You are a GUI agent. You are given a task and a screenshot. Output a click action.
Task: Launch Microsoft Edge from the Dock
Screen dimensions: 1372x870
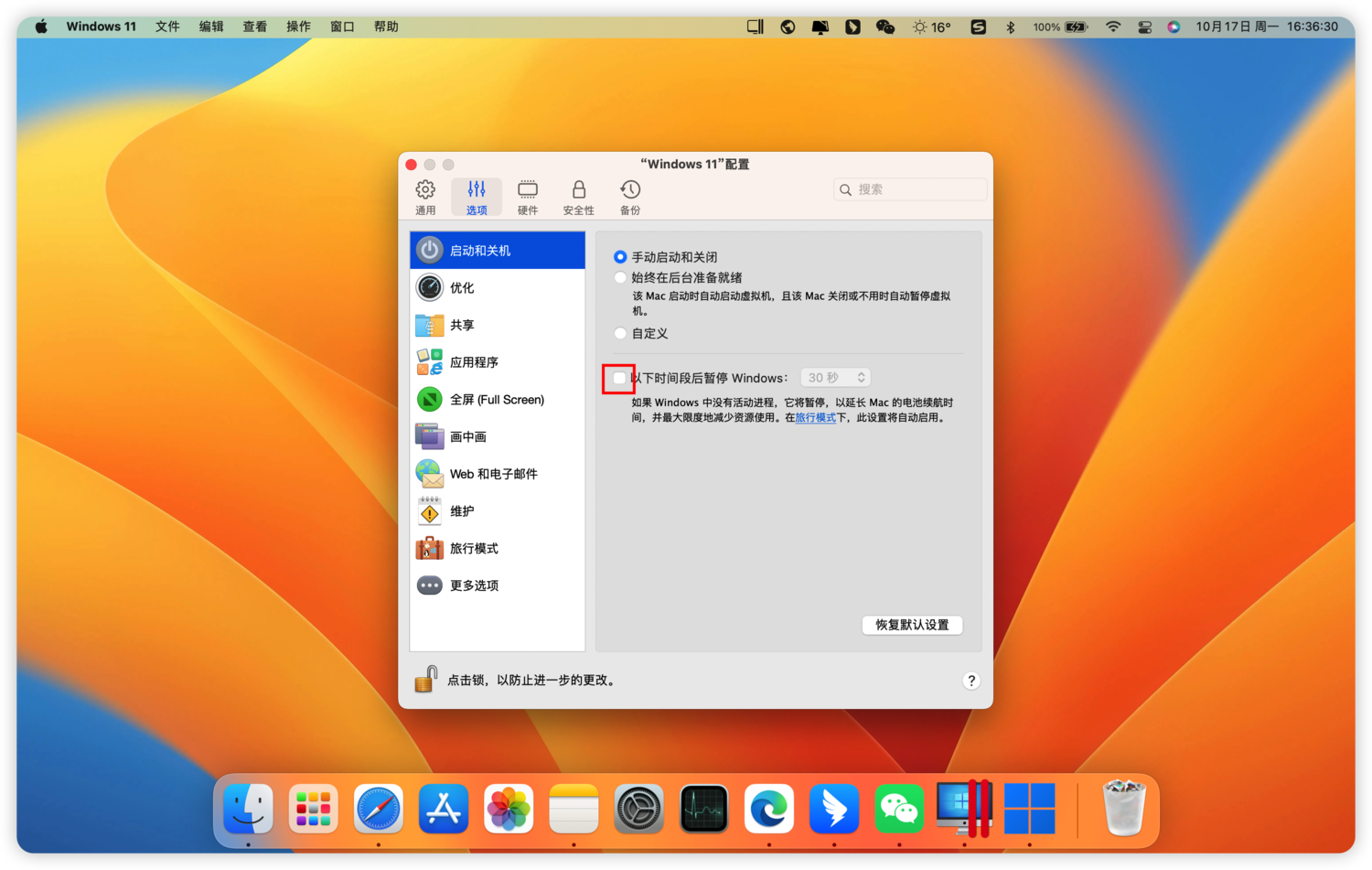pyautogui.click(x=769, y=809)
